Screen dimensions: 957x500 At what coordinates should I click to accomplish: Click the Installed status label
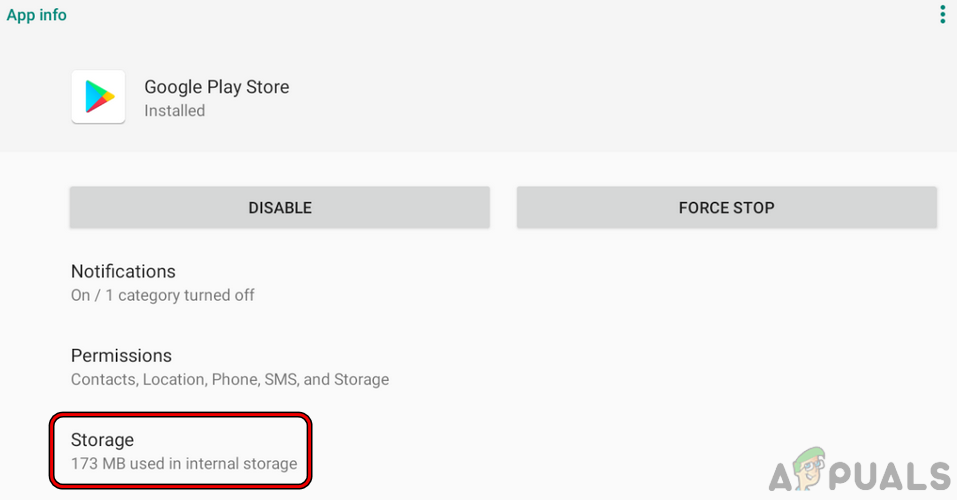pyautogui.click(x=174, y=111)
